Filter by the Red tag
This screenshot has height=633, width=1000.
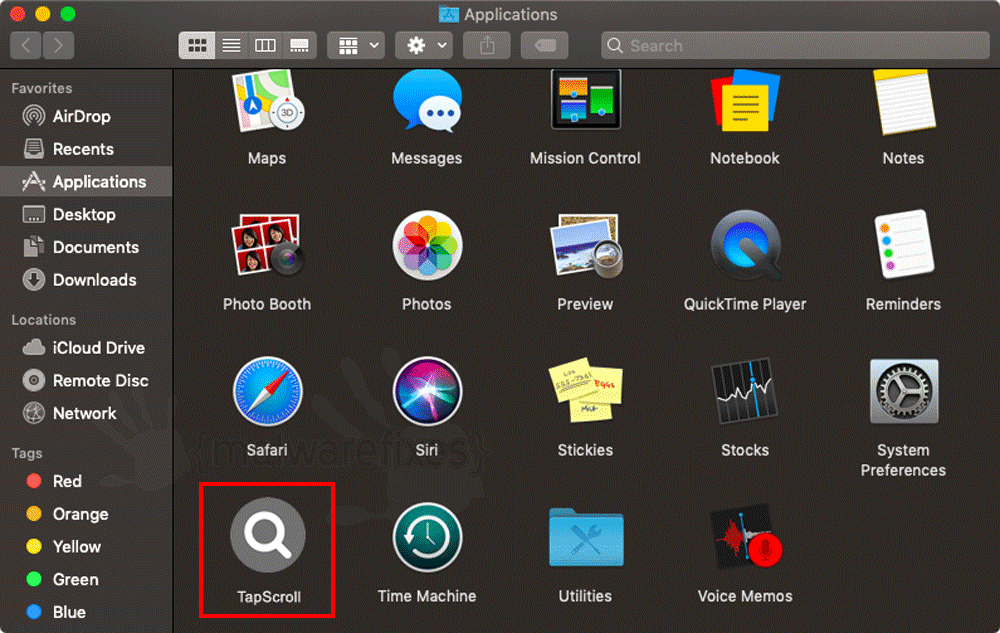(x=86, y=481)
